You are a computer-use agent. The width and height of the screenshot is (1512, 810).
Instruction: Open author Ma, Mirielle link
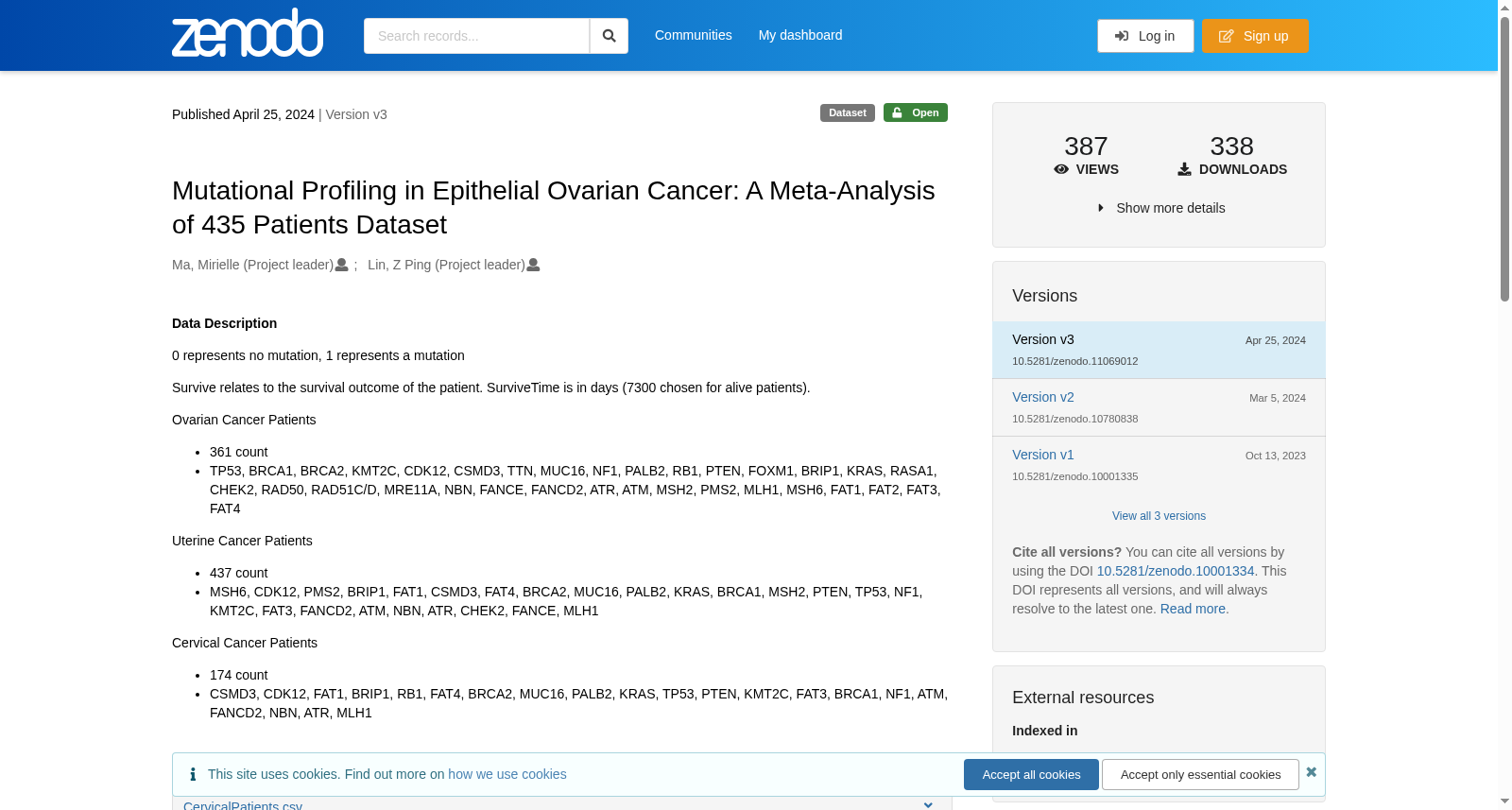(x=252, y=265)
